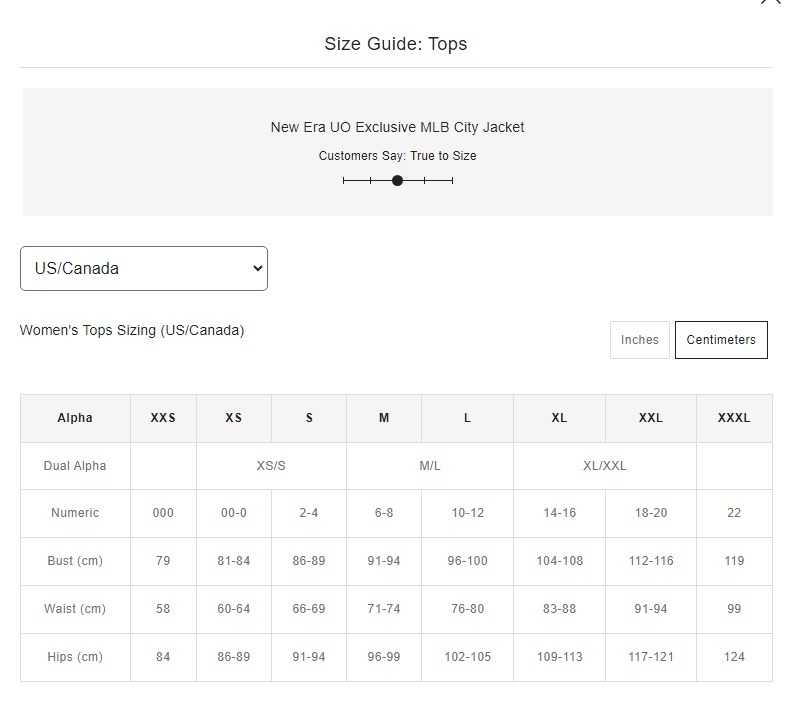The height and width of the screenshot is (709, 801).
Task: Click the M size column header
Action: [x=384, y=418]
